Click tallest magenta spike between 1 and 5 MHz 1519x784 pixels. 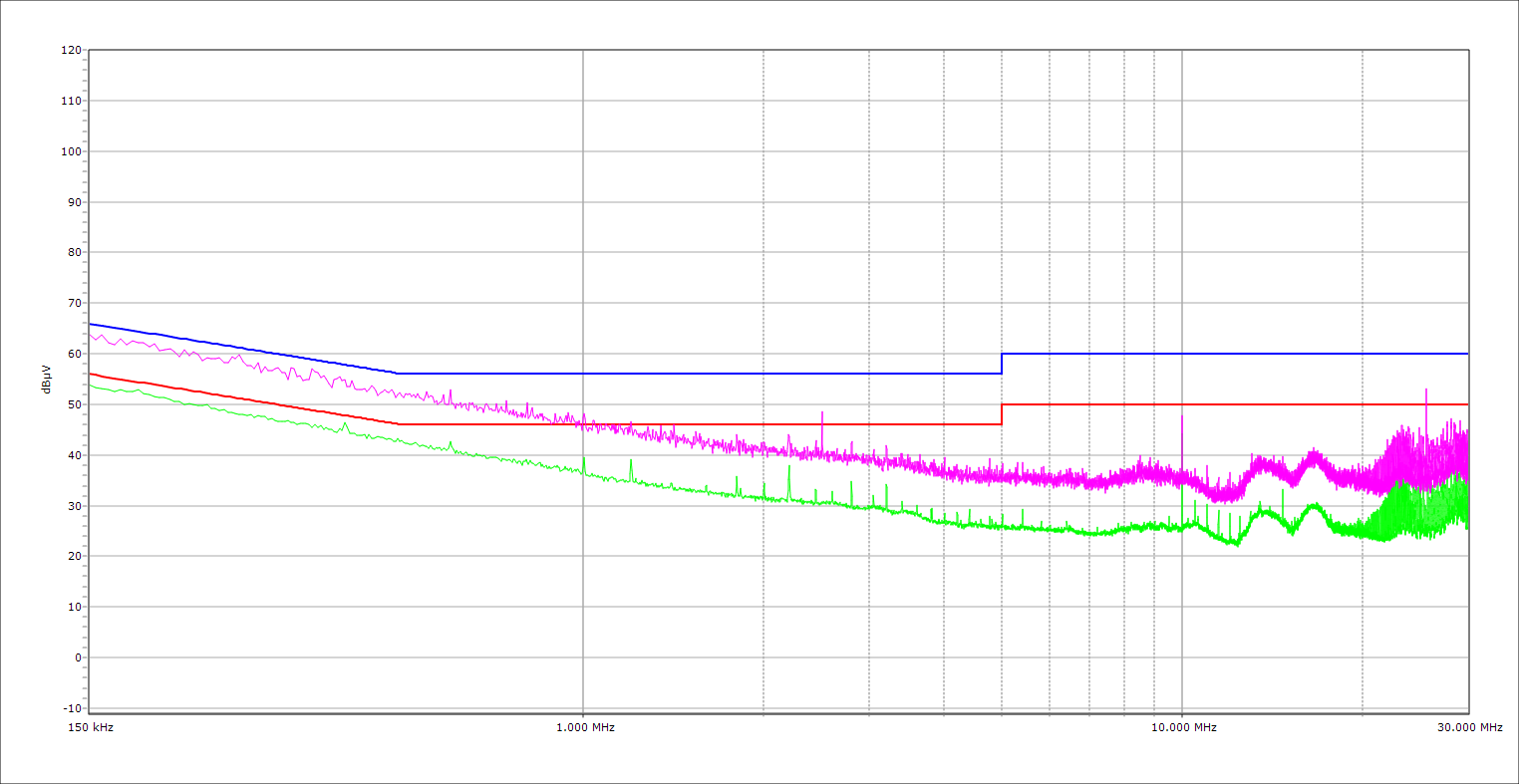click(822, 412)
